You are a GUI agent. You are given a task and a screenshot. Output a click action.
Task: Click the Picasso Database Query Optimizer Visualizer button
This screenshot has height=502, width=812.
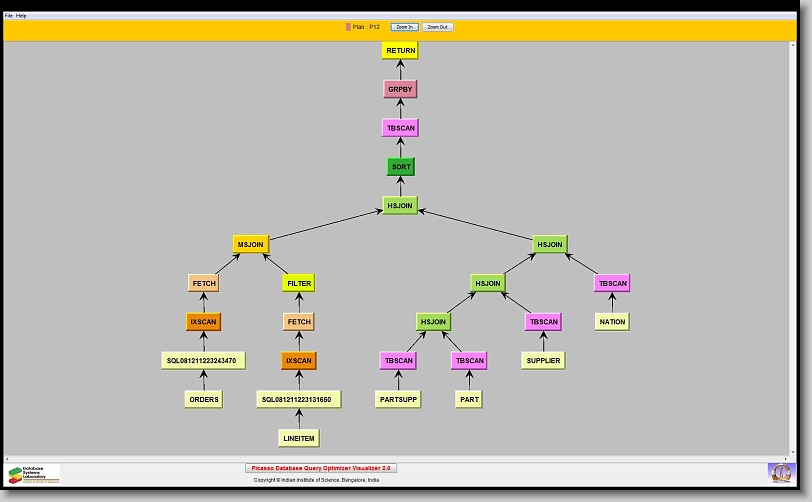pos(321,468)
